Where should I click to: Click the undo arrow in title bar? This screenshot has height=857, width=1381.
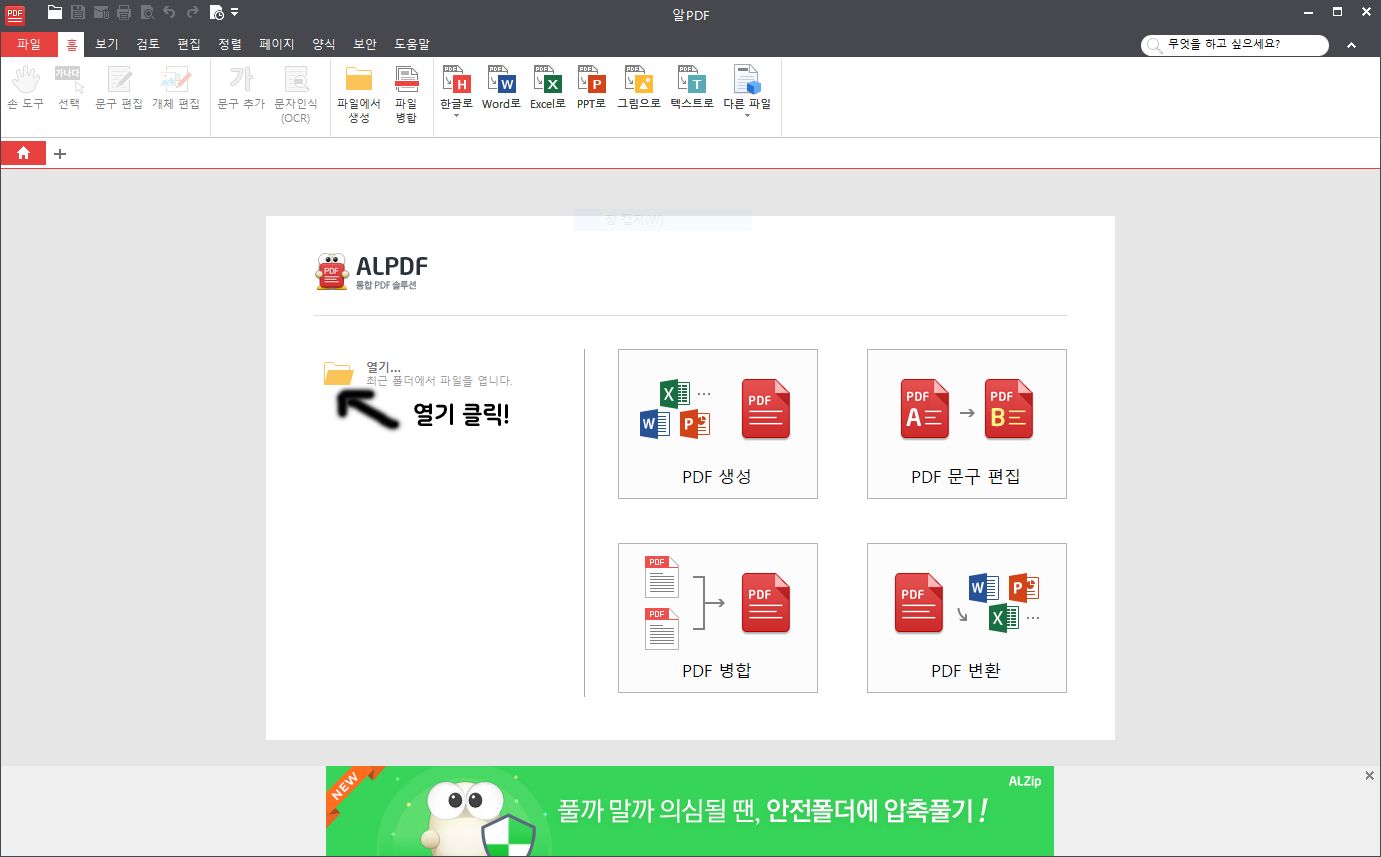tap(169, 13)
